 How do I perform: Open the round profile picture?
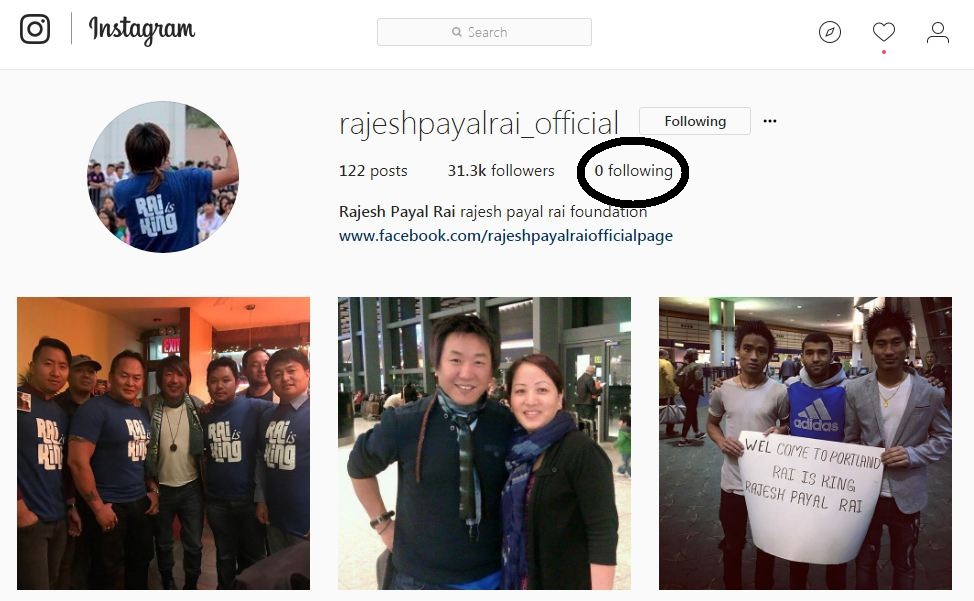coord(163,176)
